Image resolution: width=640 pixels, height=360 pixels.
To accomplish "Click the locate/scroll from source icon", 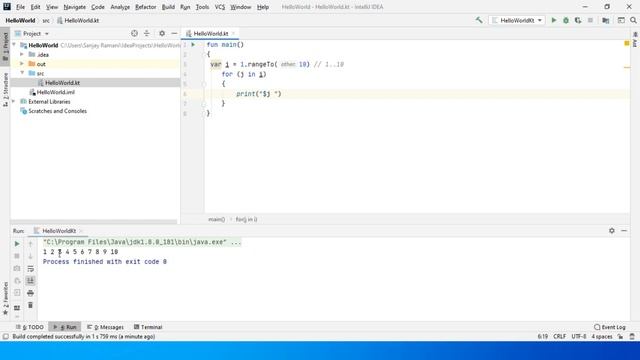I will point(134,33).
